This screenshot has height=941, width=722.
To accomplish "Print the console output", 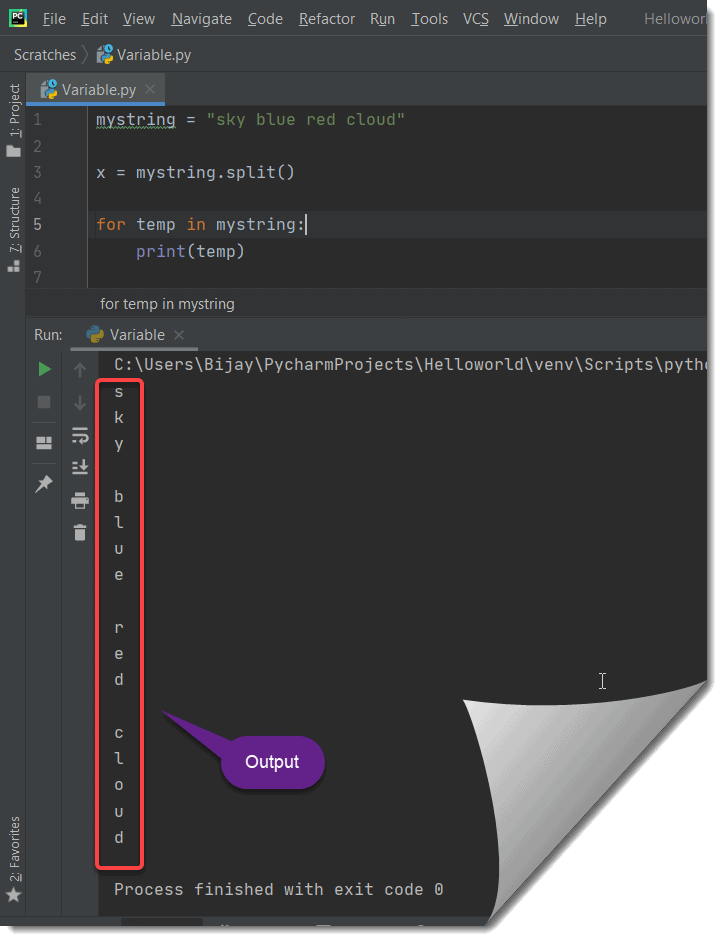I will [x=80, y=500].
